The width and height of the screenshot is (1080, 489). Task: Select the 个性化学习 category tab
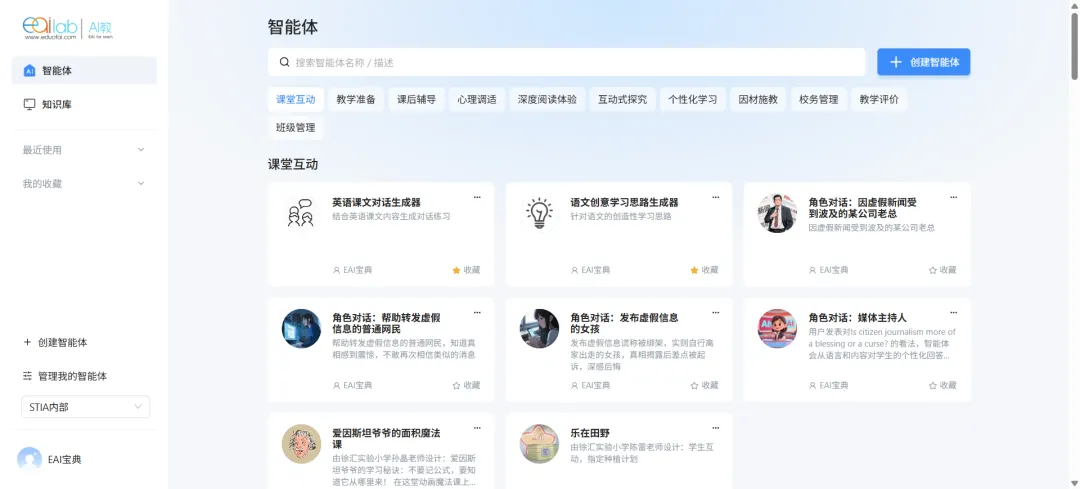[692, 99]
